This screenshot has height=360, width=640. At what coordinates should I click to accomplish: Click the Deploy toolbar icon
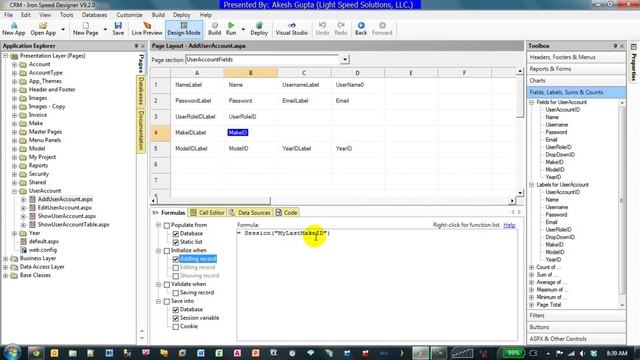click(259, 29)
